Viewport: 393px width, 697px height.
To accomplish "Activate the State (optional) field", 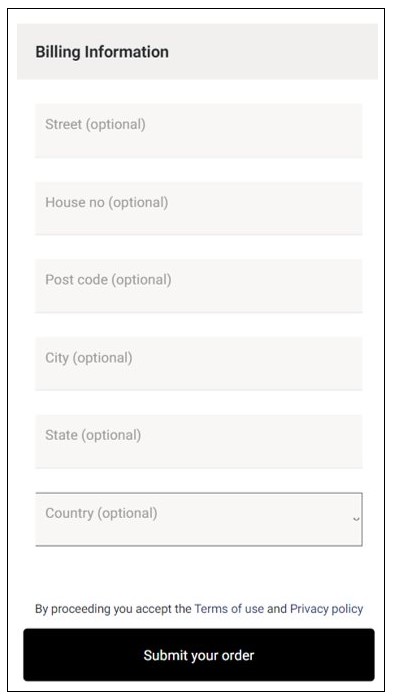I will click(199, 441).
